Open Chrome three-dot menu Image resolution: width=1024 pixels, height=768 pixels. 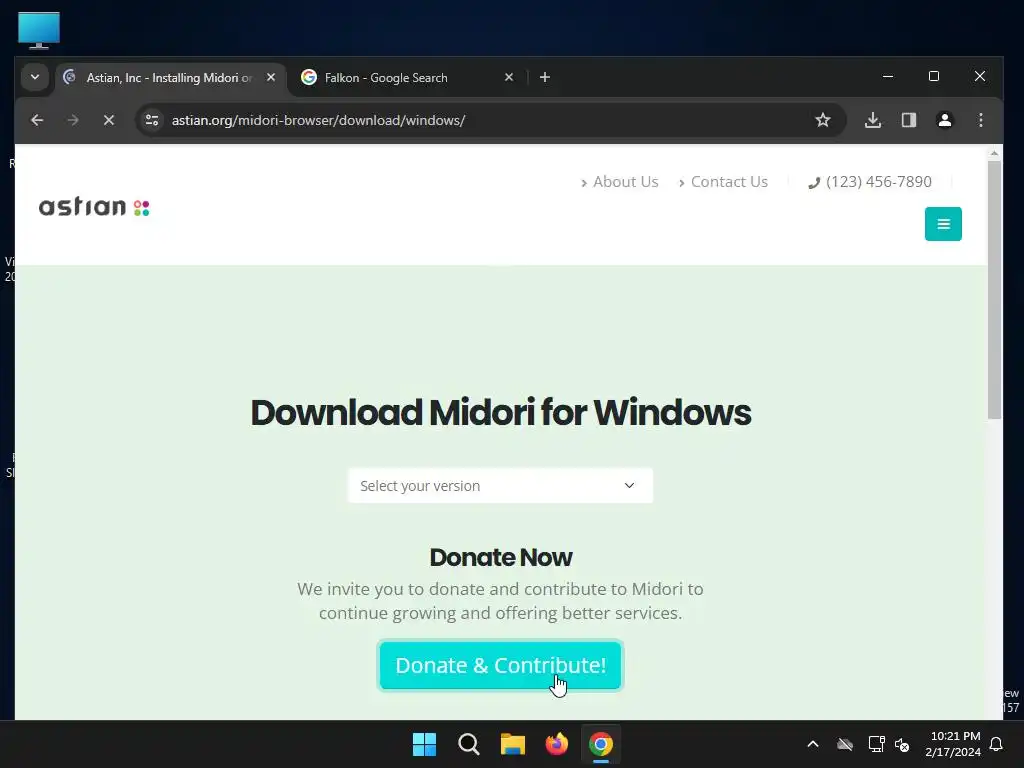(x=981, y=120)
